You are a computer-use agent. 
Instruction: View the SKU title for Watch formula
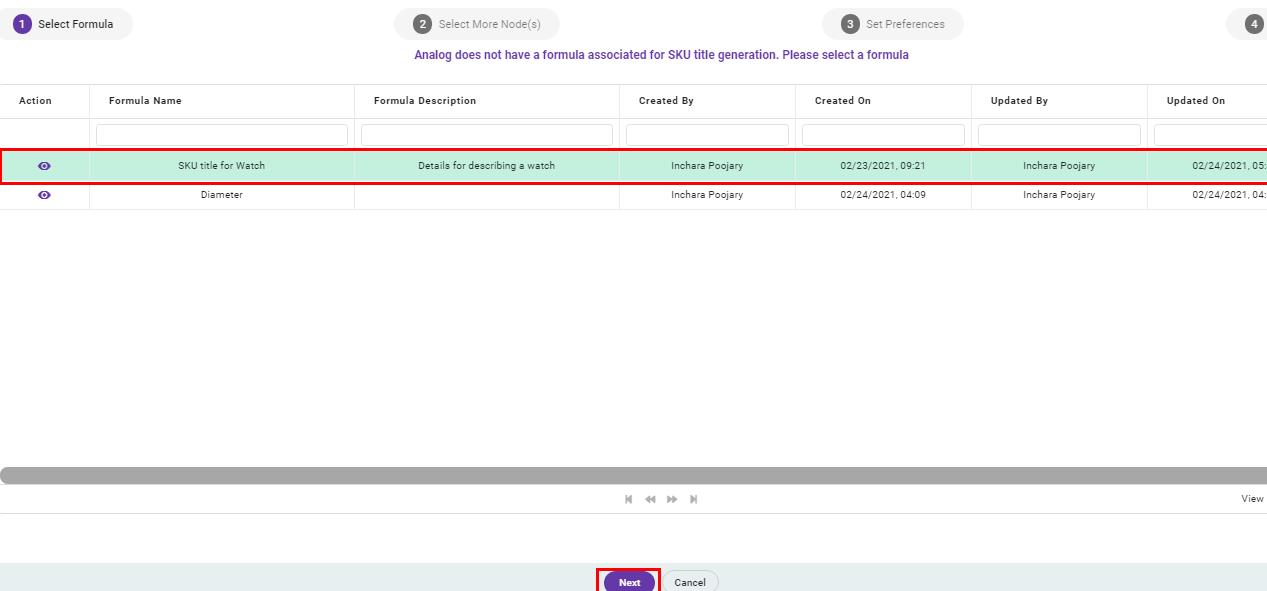click(x=44, y=166)
